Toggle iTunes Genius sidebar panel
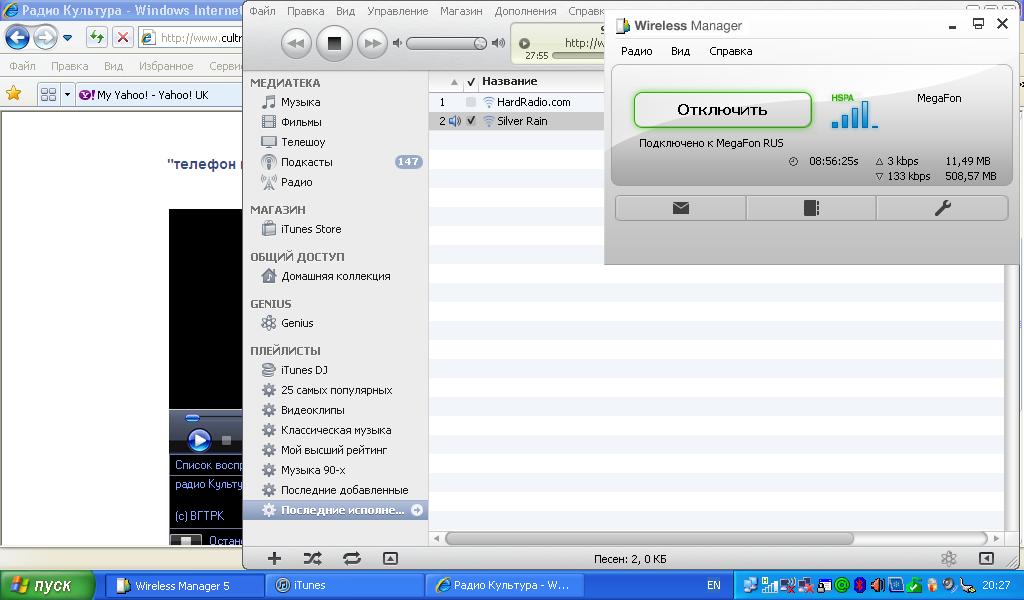The width and height of the screenshot is (1024, 600). (x=986, y=558)
